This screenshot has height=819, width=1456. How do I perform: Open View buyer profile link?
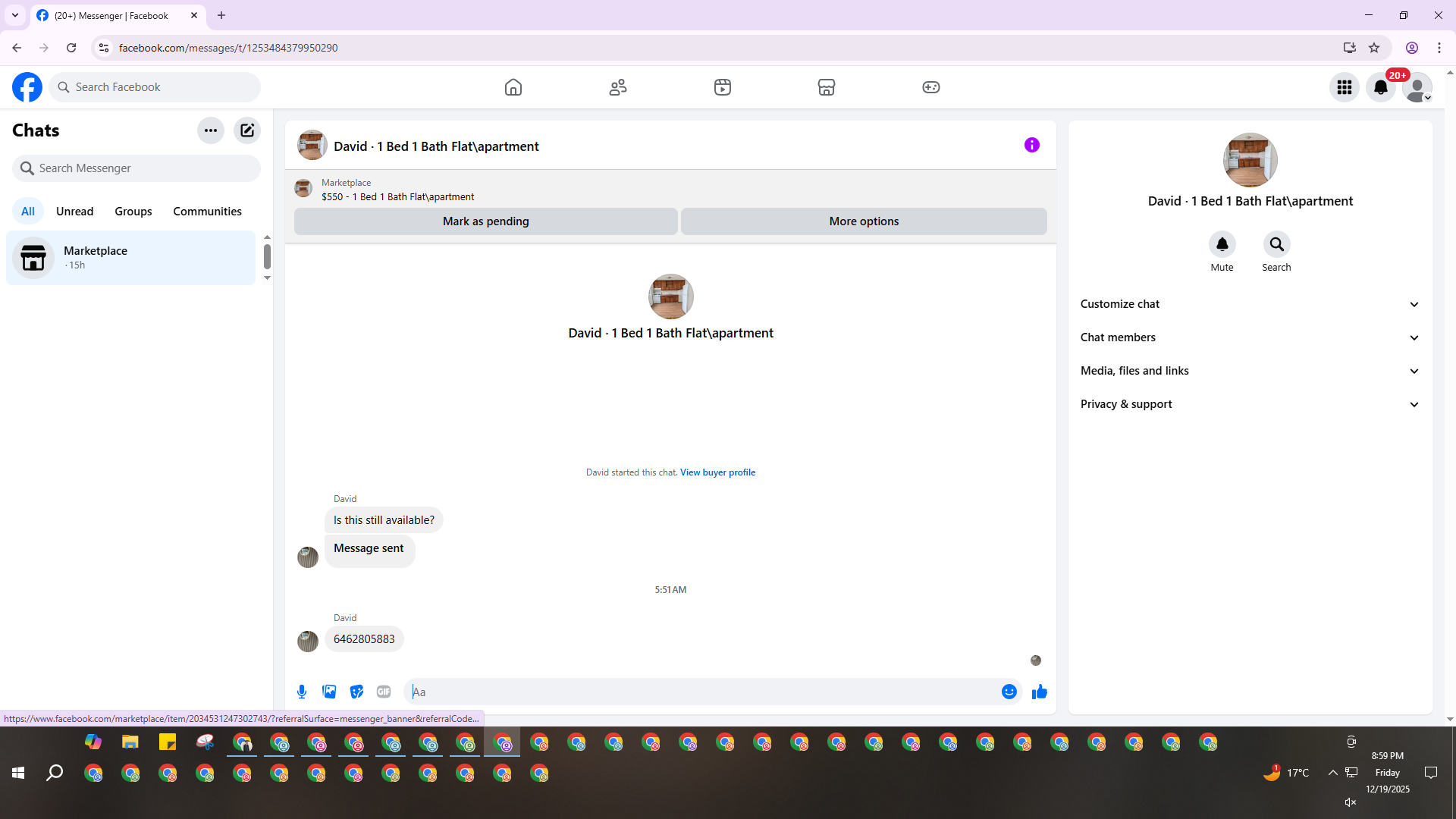[717, 472]
